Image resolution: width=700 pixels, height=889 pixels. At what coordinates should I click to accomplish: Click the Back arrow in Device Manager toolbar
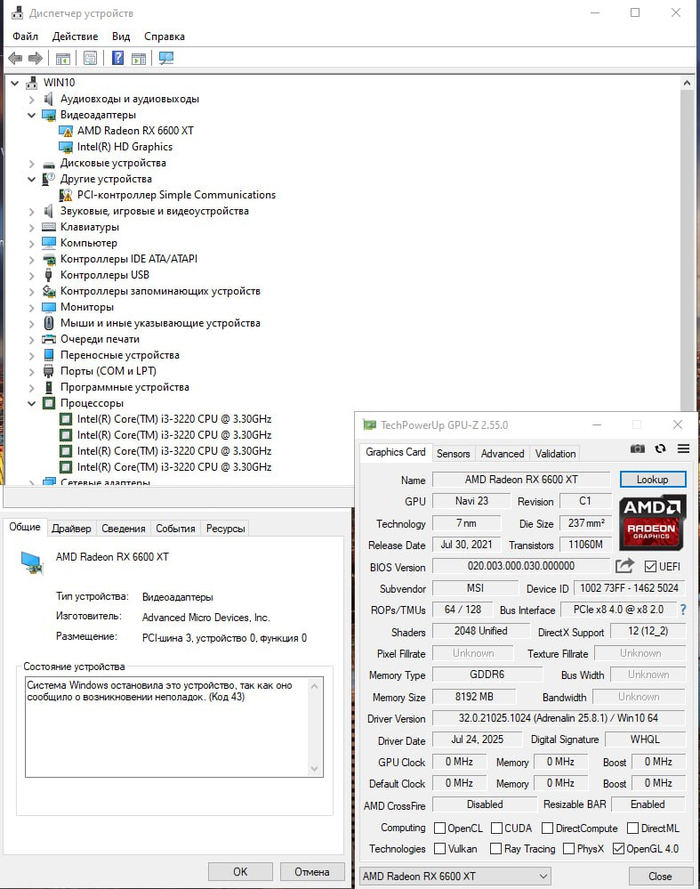pos(15,58)
